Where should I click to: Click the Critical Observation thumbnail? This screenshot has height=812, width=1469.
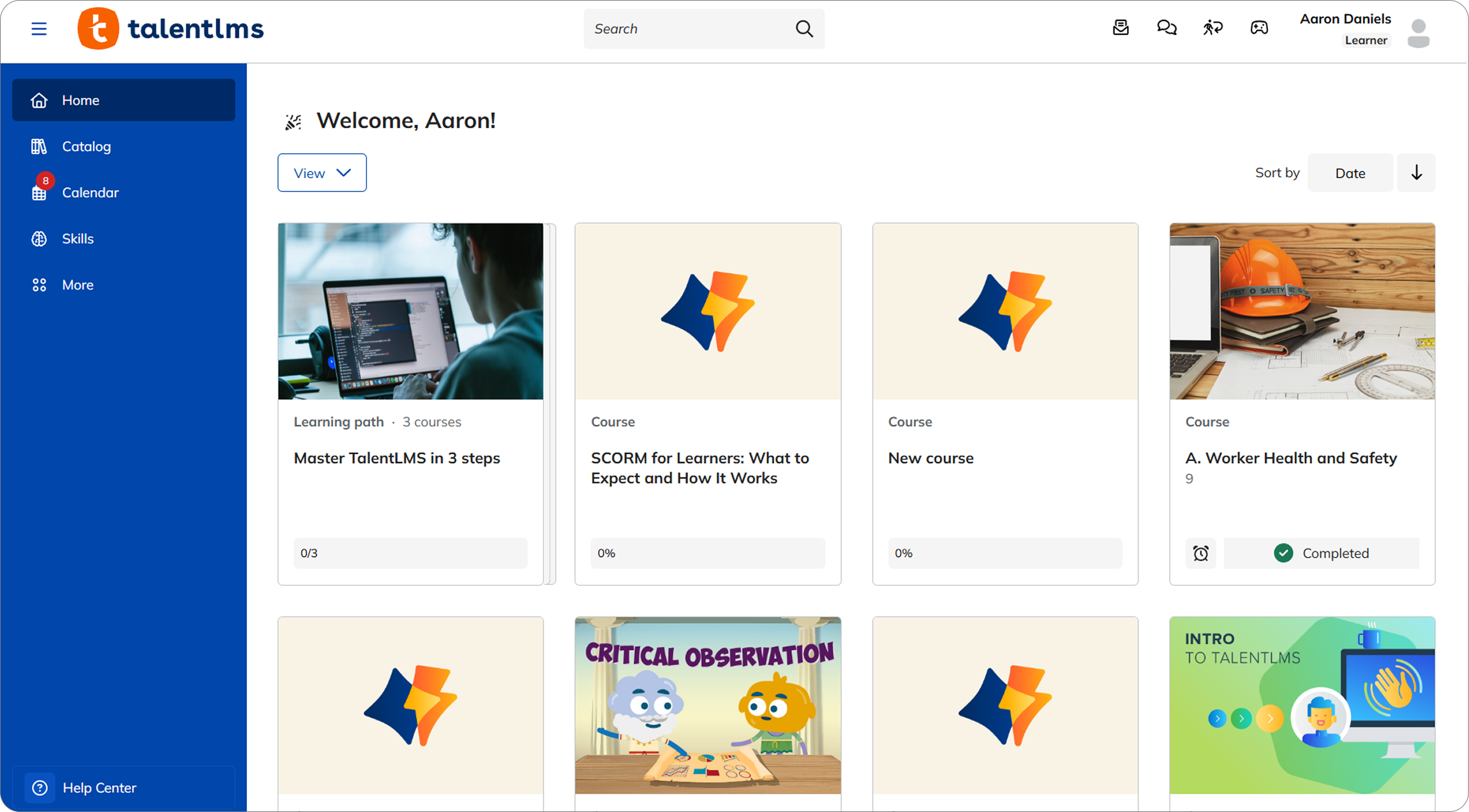(x=708, y=705)
